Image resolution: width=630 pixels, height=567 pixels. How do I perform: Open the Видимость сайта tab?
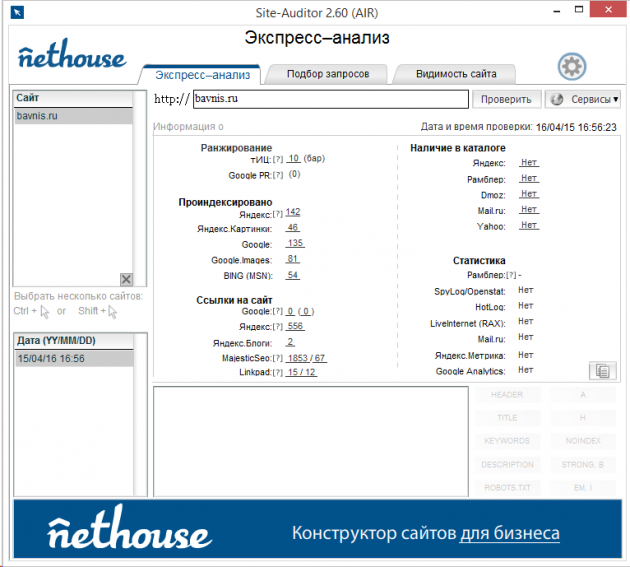click(455, 74)
